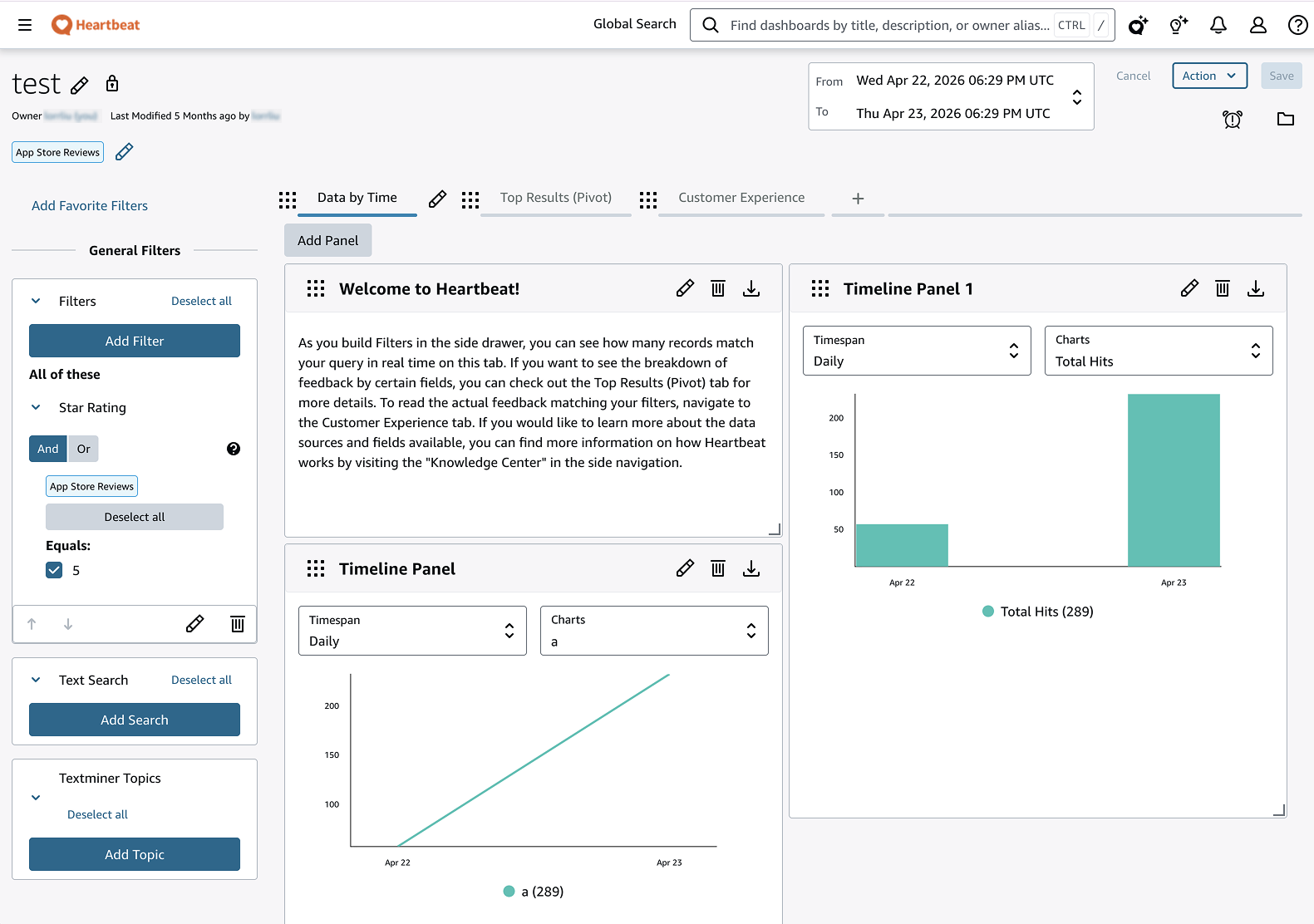This screenshot has width=1314, height=924.
Task: Click Add Panel button
Action: tap(328, 240)
